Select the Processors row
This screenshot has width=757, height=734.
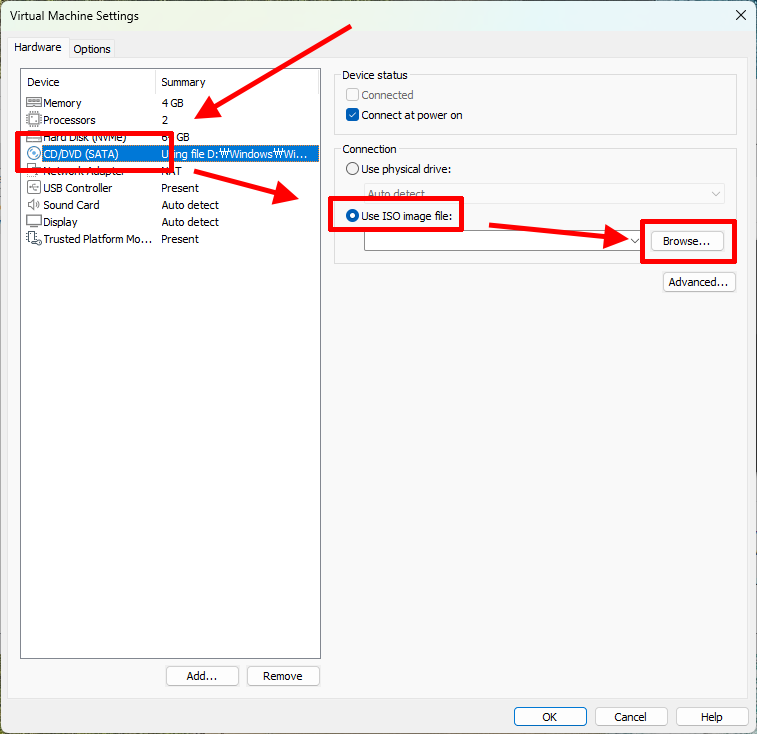click(171, 120)
